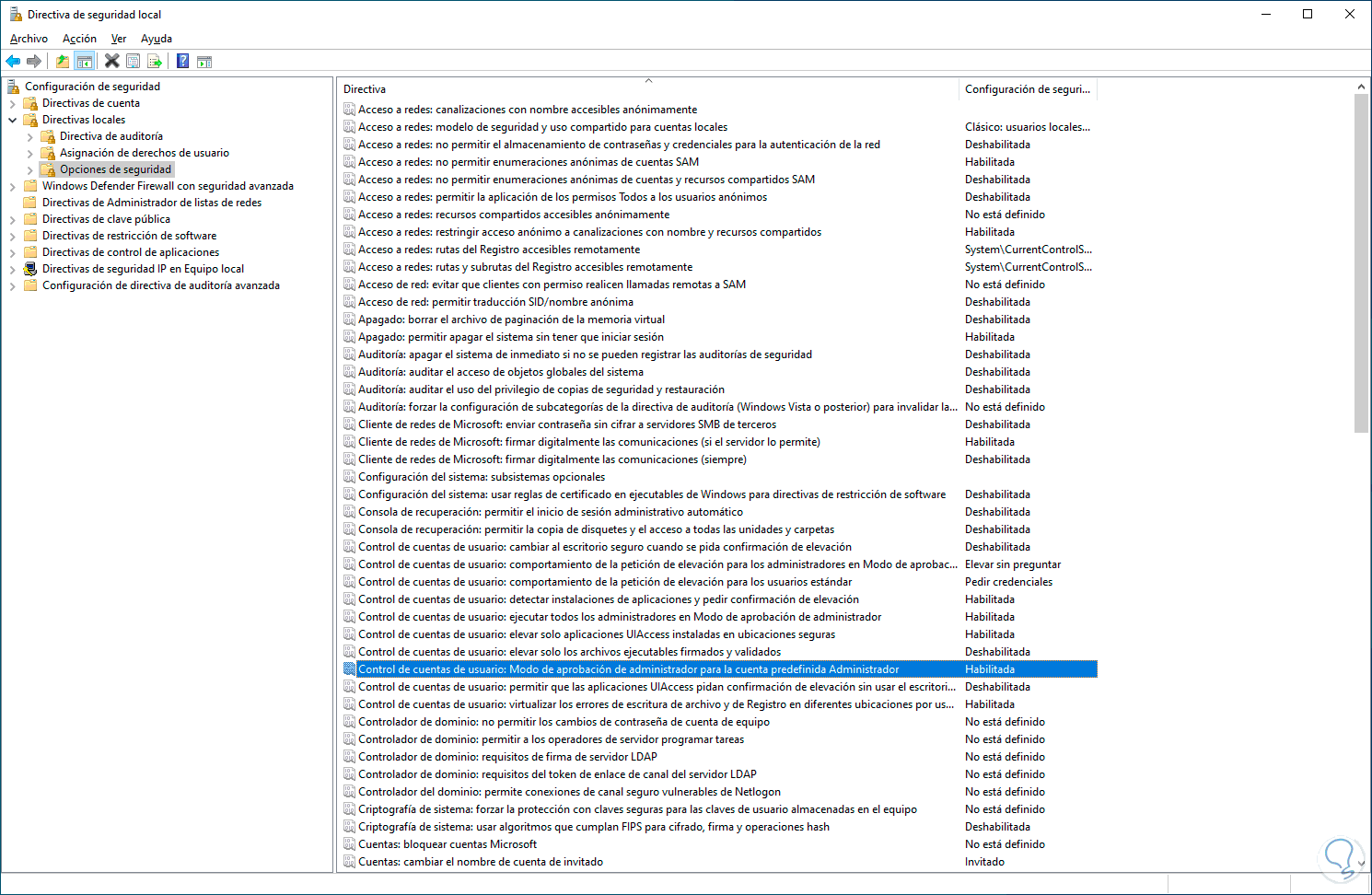
Task: Click policy icon of 'Apagado: borrar el archivo de paginación'
Action: [349, 320]
